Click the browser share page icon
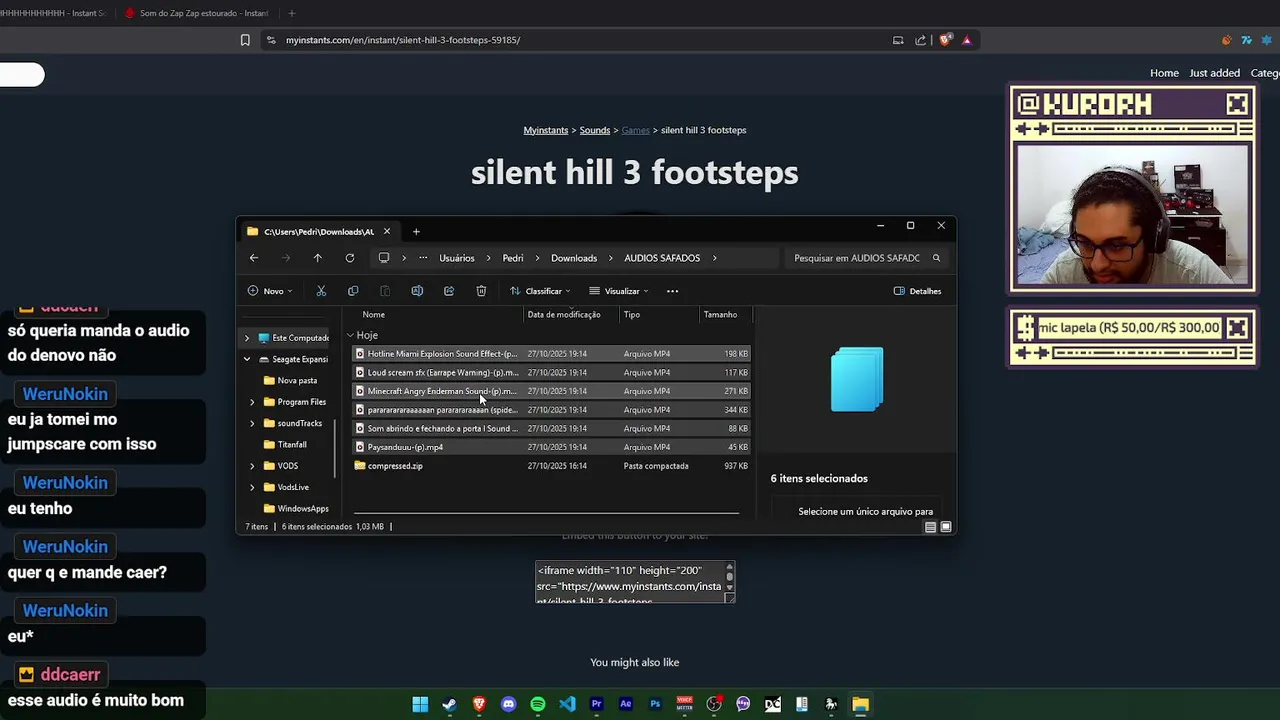 (921, 40)
